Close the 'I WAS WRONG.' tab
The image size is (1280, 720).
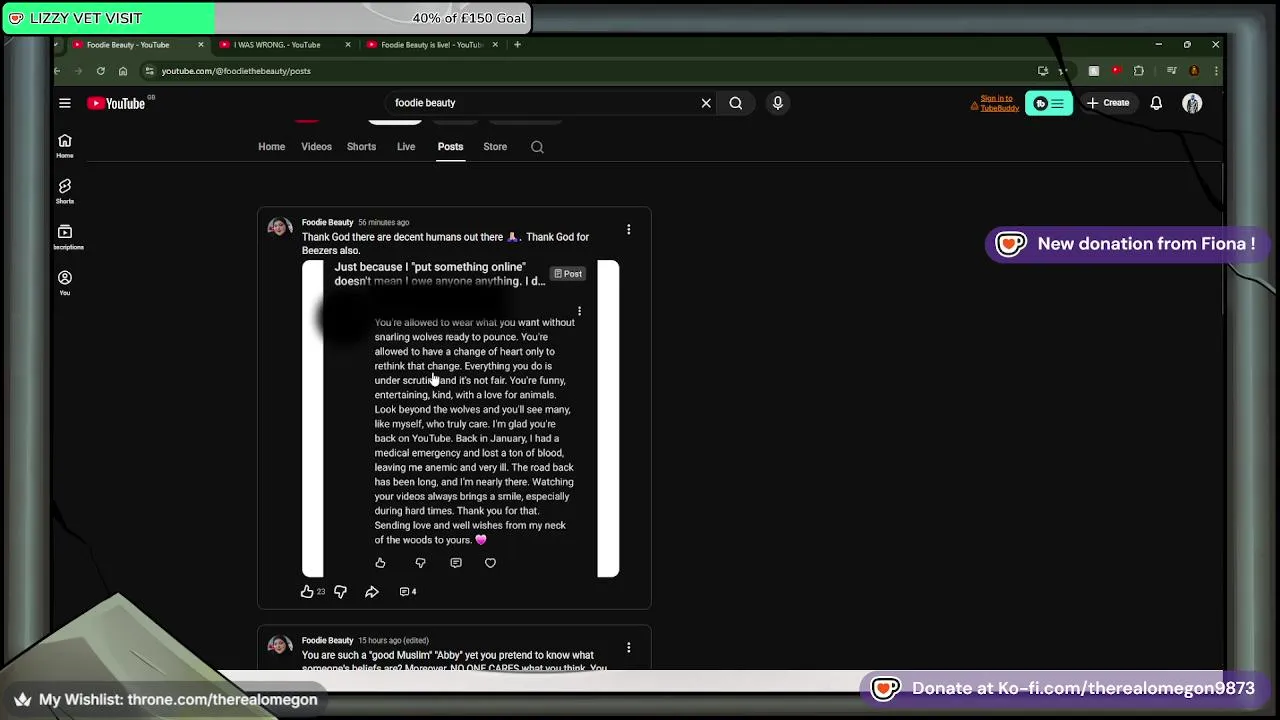[x=348, y=45]
